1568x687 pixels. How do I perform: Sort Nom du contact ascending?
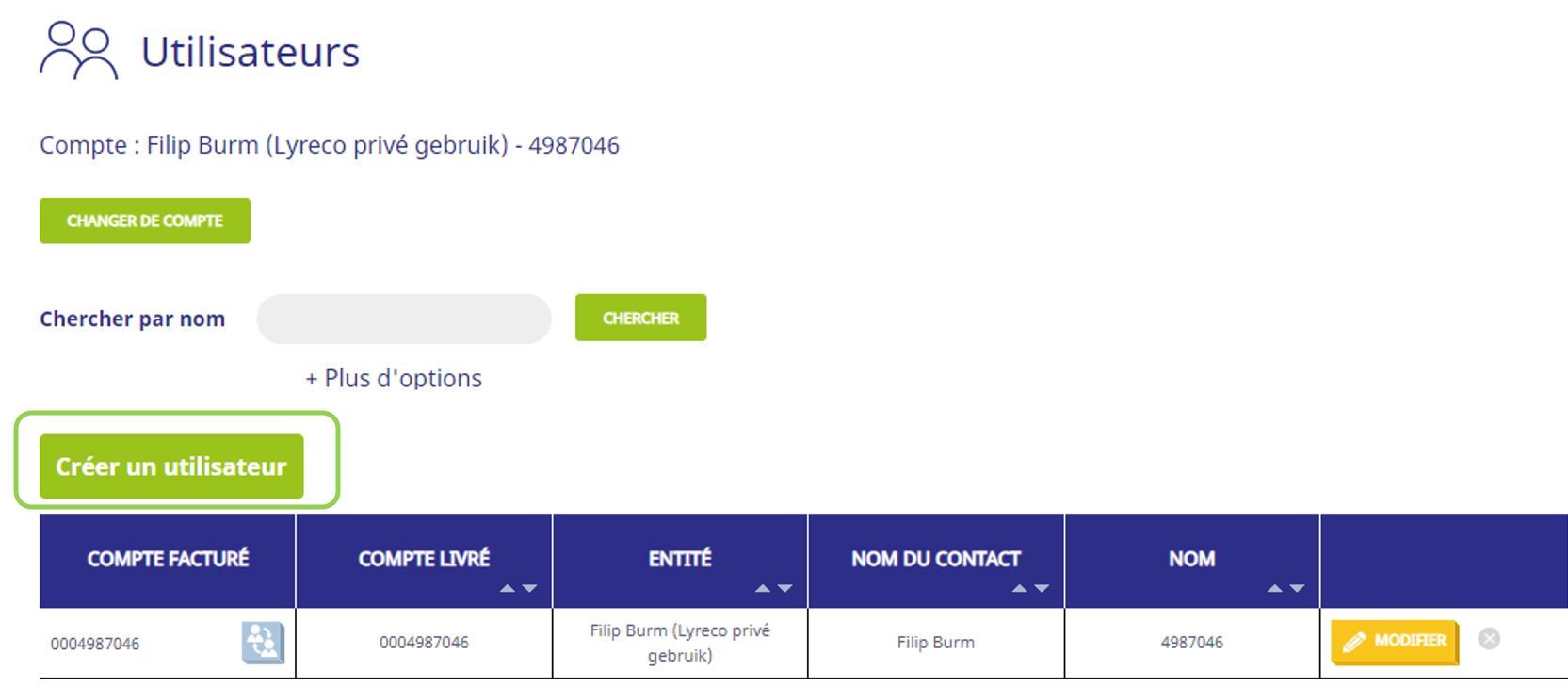click(x=1019, y=588)
